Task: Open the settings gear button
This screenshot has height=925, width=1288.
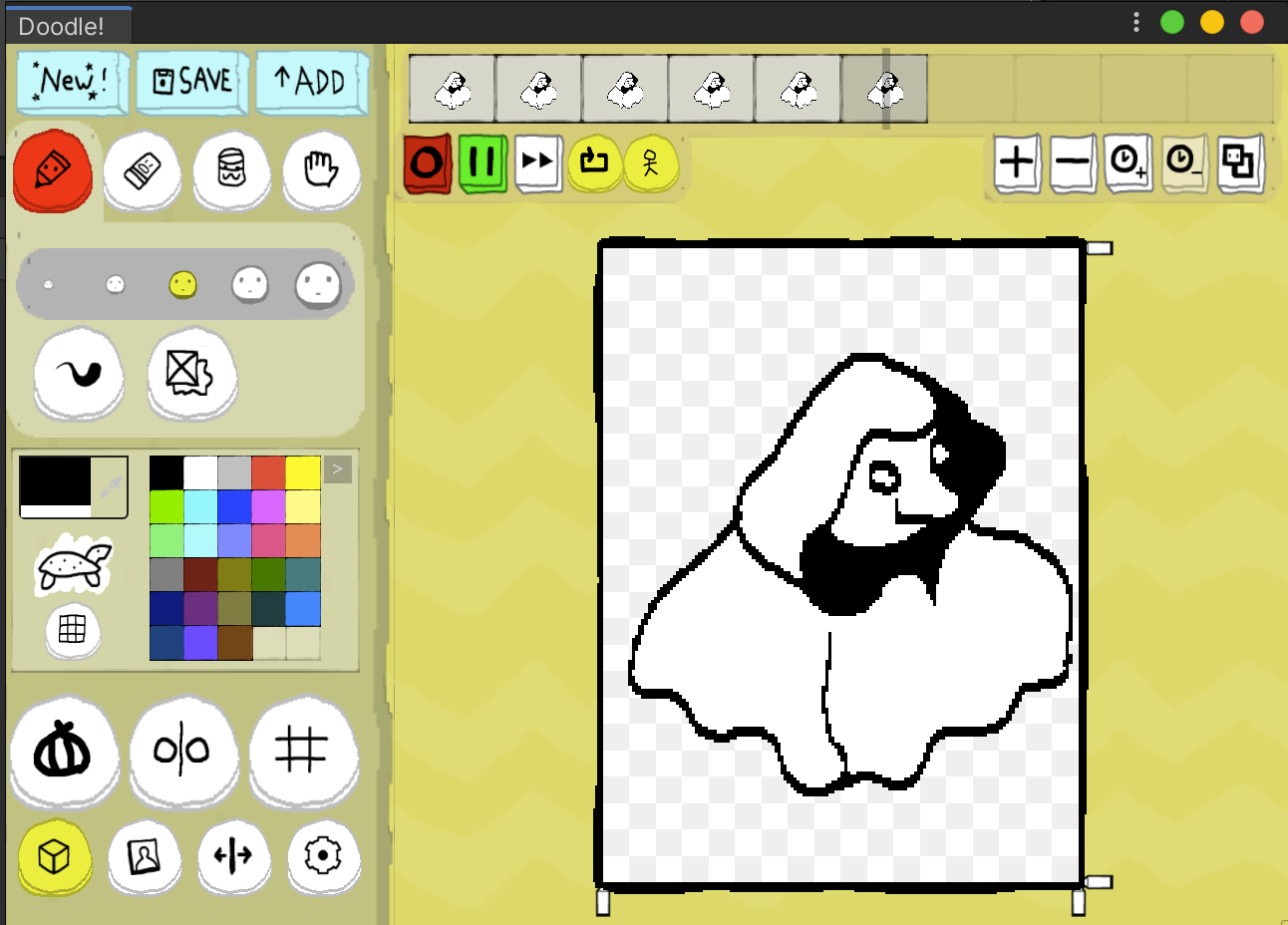Action: (323, 856)
